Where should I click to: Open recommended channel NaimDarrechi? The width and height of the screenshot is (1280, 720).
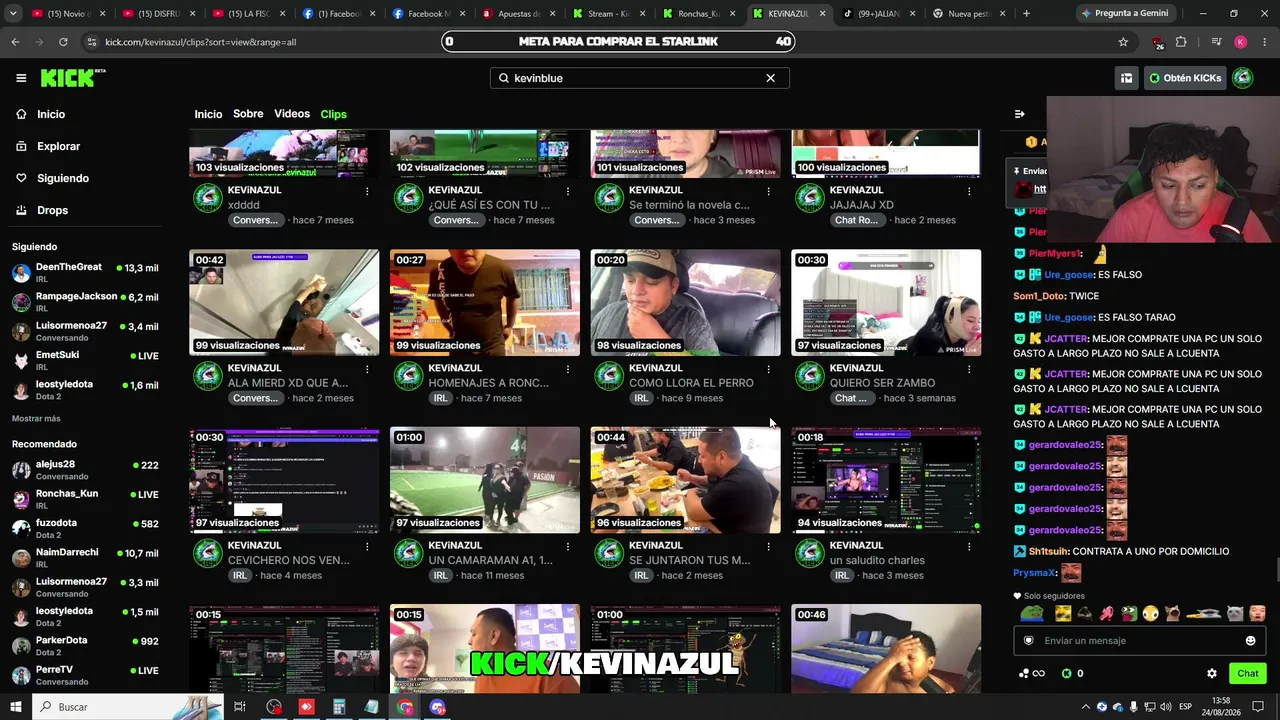point(85,558)
